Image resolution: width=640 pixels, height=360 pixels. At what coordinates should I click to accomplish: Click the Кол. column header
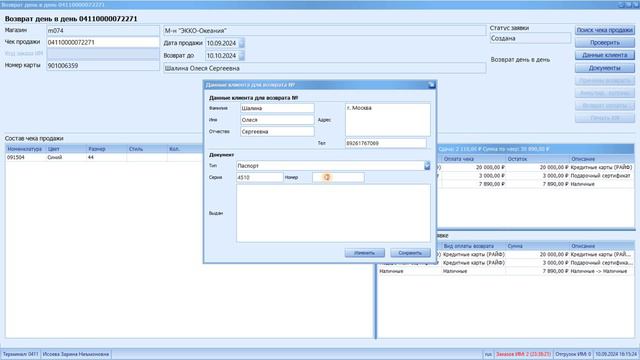[184, 149]
